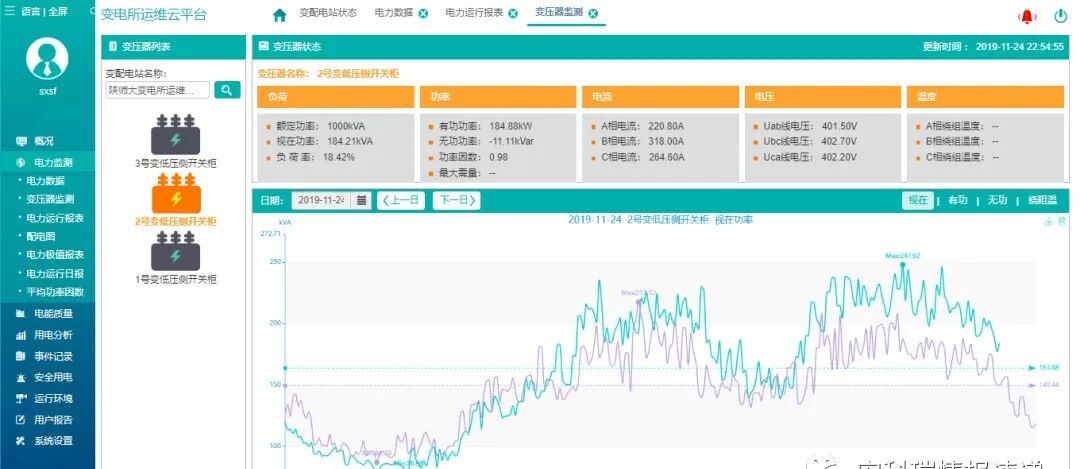Click the 有功功率 184.88kW value

point(510,126)
